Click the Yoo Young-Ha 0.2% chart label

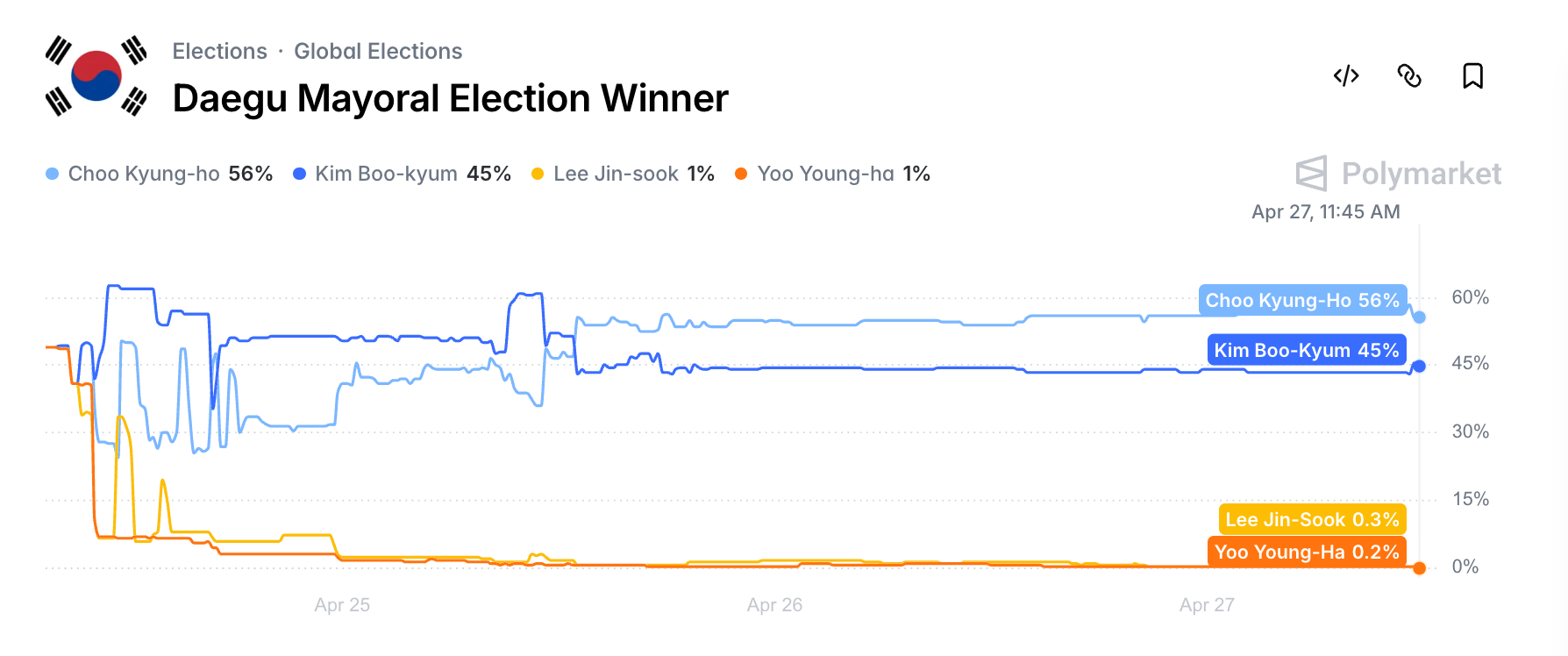[x=1306, y=552]
